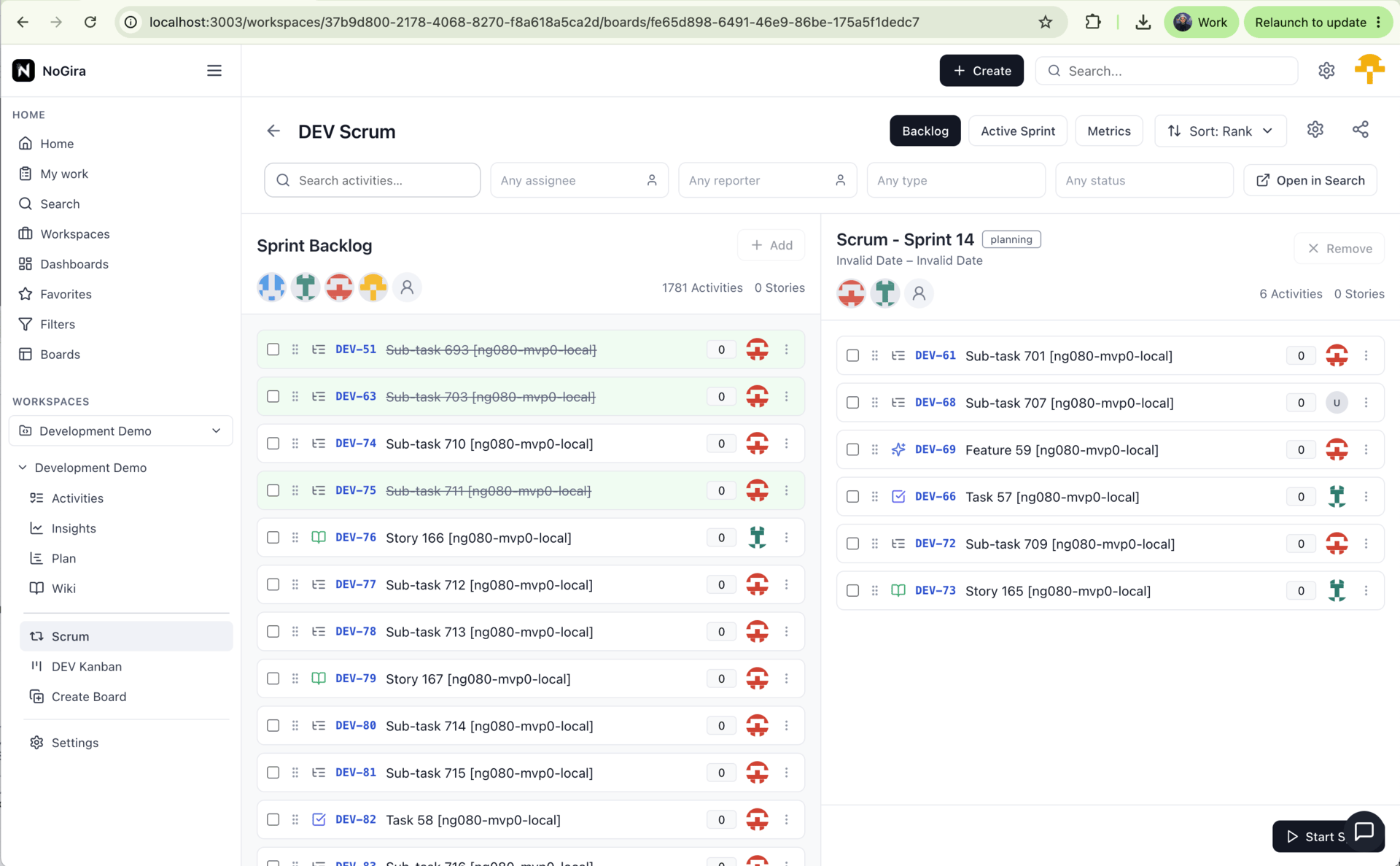Tick the DEV-82 Task 58 checkbox
This screenshot has width=1400, height=866.
tap(273, 819)
